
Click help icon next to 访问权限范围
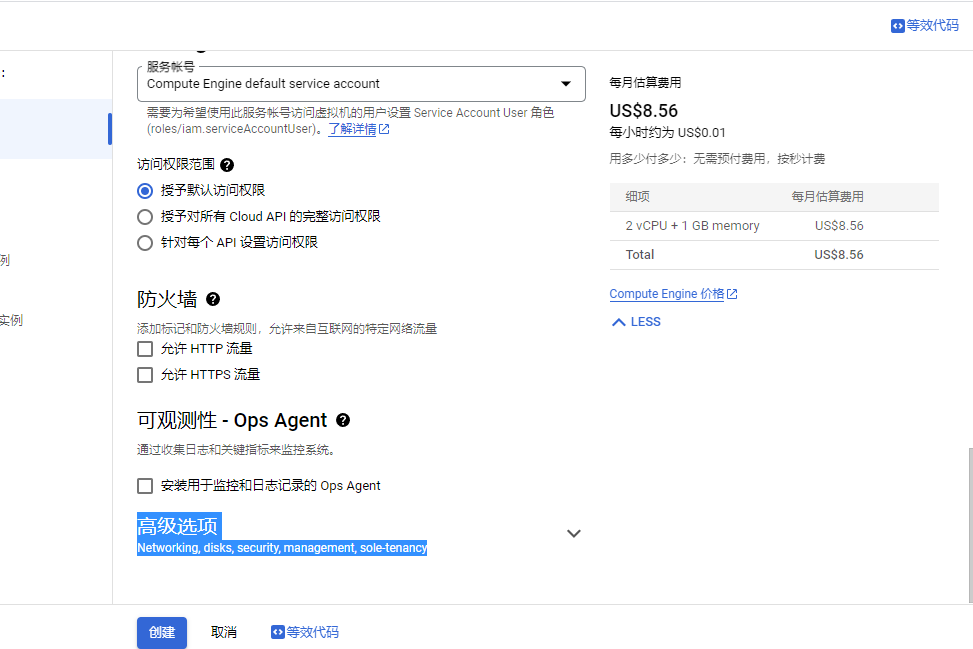[x=227, y=165]
